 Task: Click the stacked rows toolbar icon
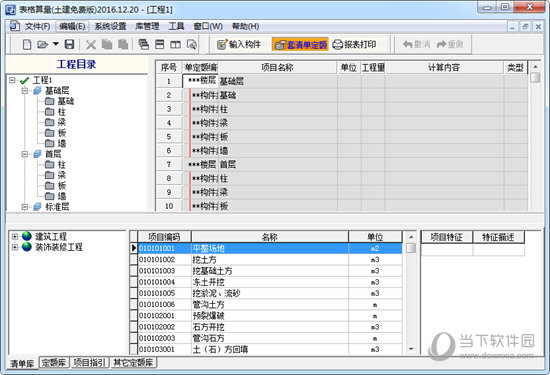click(143, 44)
